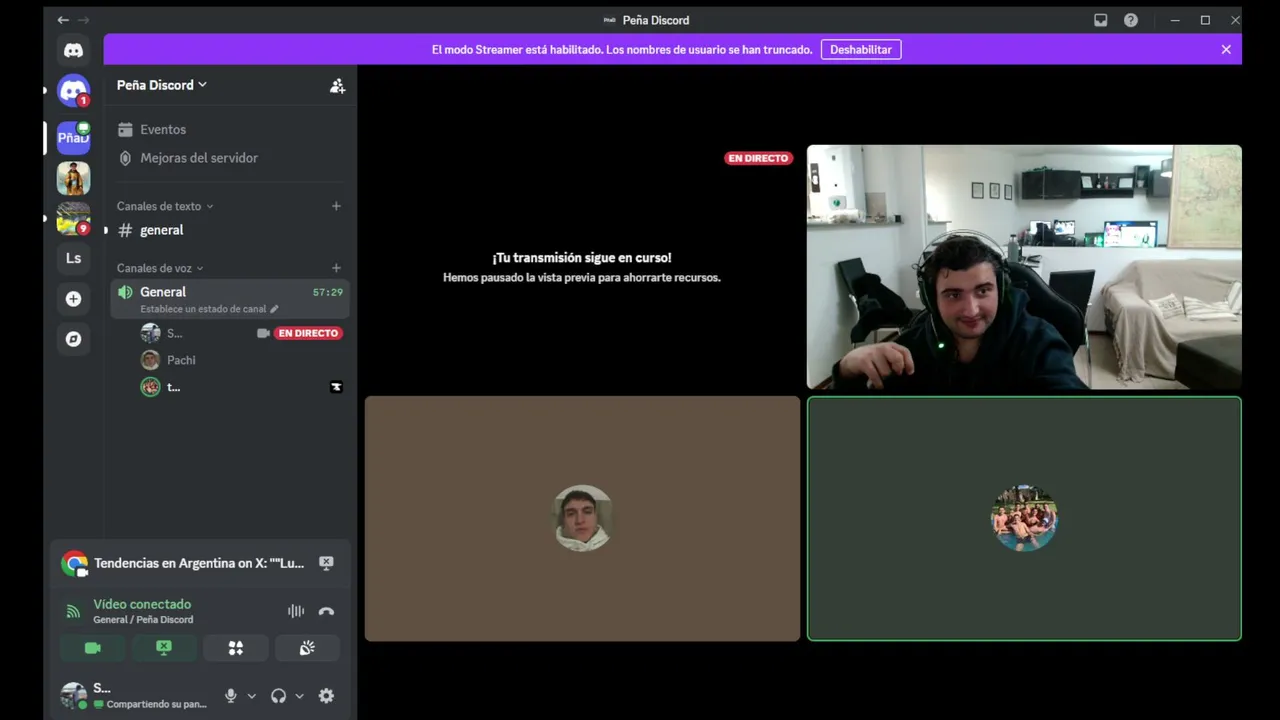Open the server with the red 1 badge
The height and width of the screenshot is (720, 1280).
pyautogui.click(x=73, y=91)
